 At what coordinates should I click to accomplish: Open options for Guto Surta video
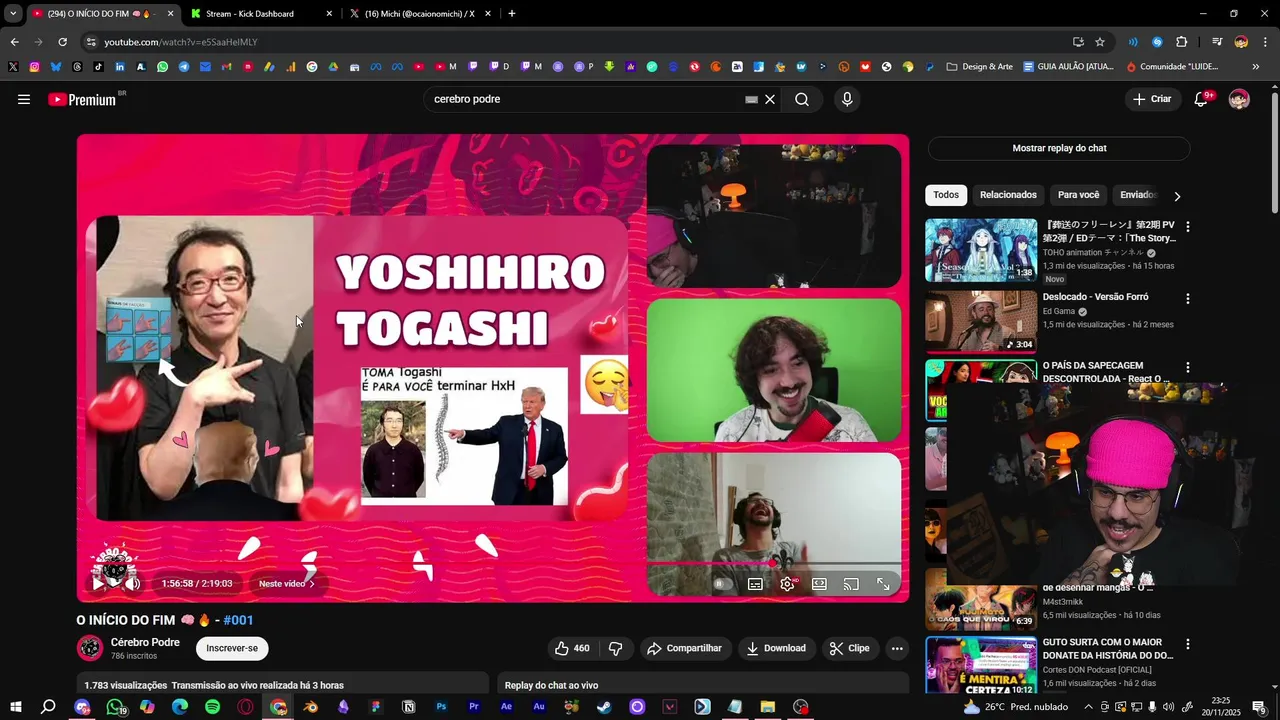click(x=1188, y=644)
